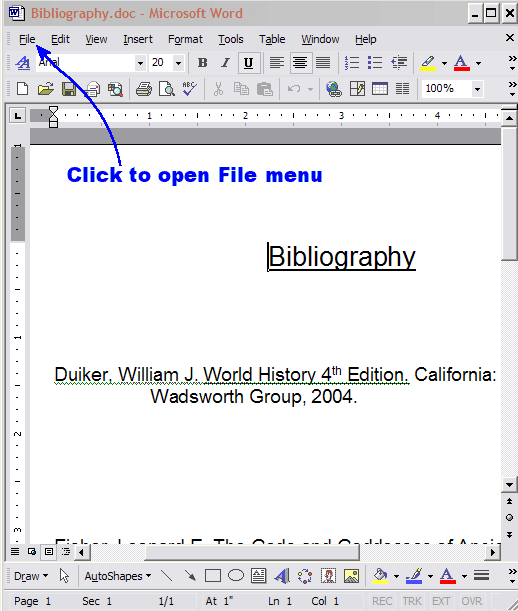This screenshot has width=518, height=611.
Task: Choose the Select Objects arrow tool
Action: 64,576
